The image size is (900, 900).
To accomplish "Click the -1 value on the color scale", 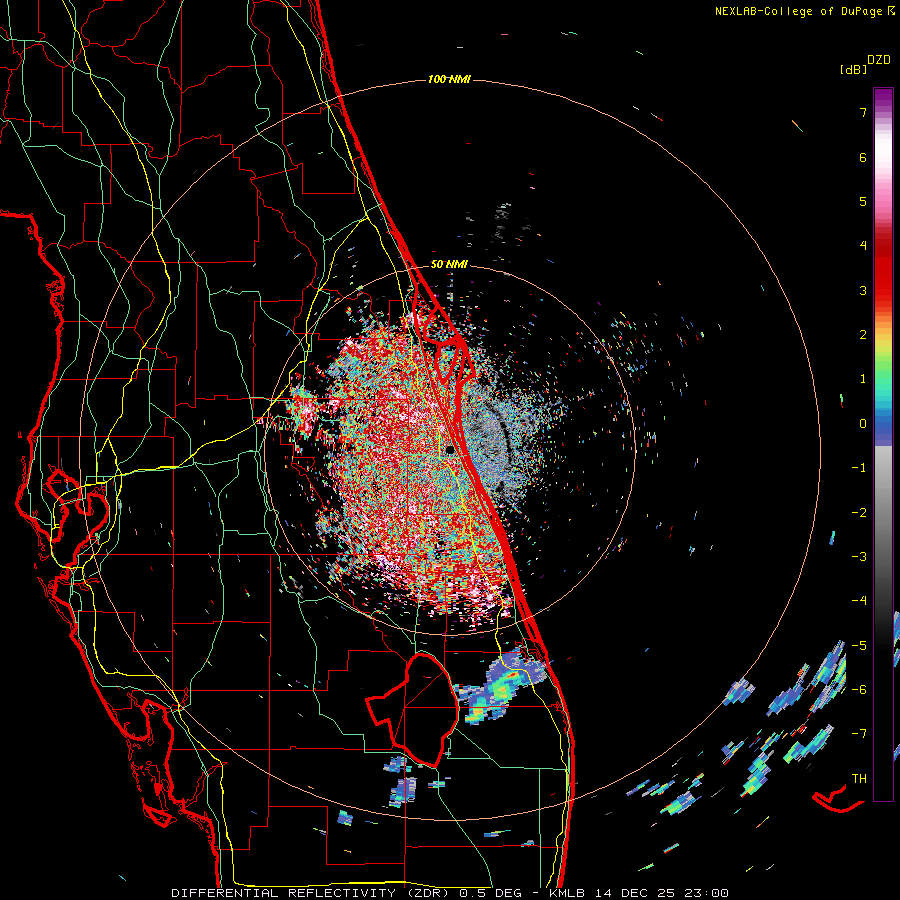I will [859, 468].
